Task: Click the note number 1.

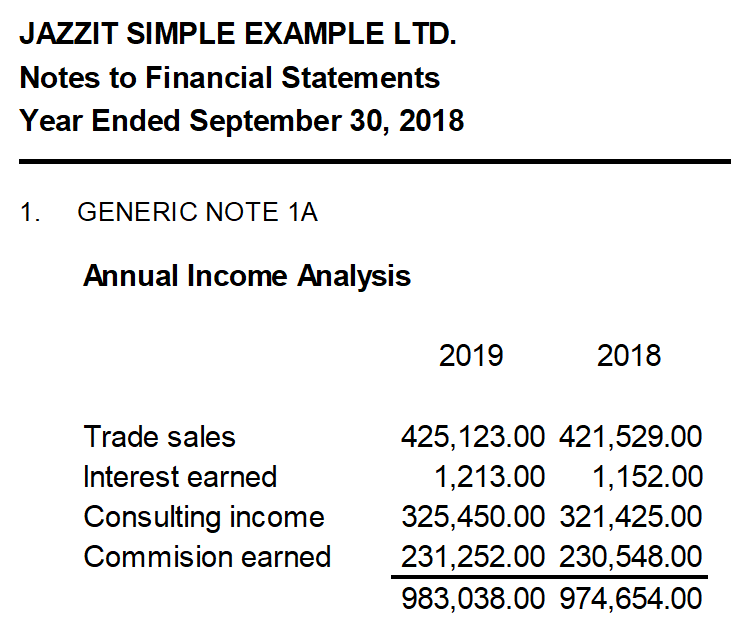Action: pyautogui.click(x=30, y=212)
